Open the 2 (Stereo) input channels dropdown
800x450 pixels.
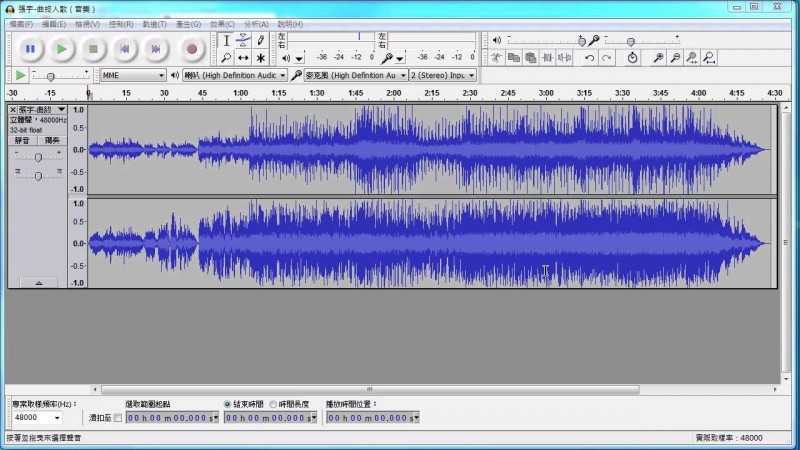(443, 75)
